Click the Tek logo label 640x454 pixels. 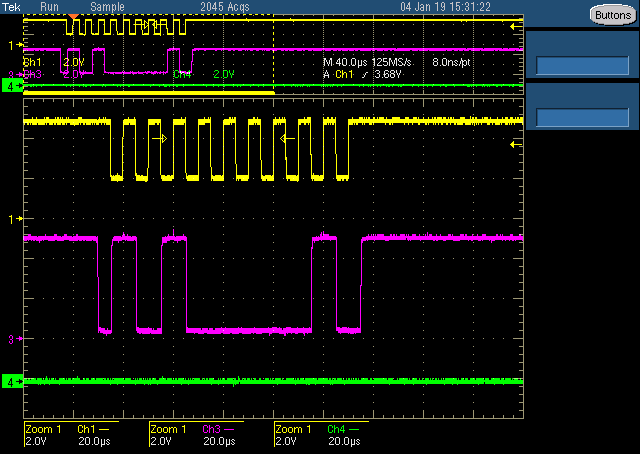pos(12,7)
